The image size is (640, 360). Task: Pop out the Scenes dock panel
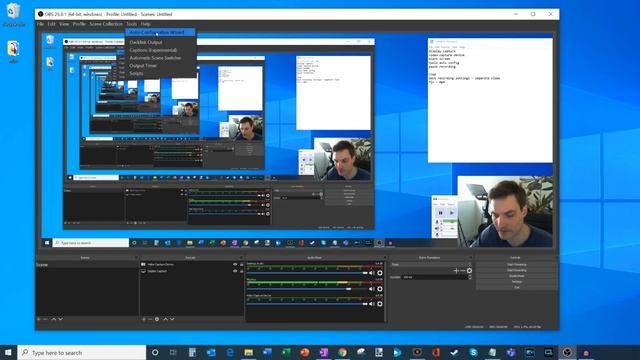tap(136, 258)
